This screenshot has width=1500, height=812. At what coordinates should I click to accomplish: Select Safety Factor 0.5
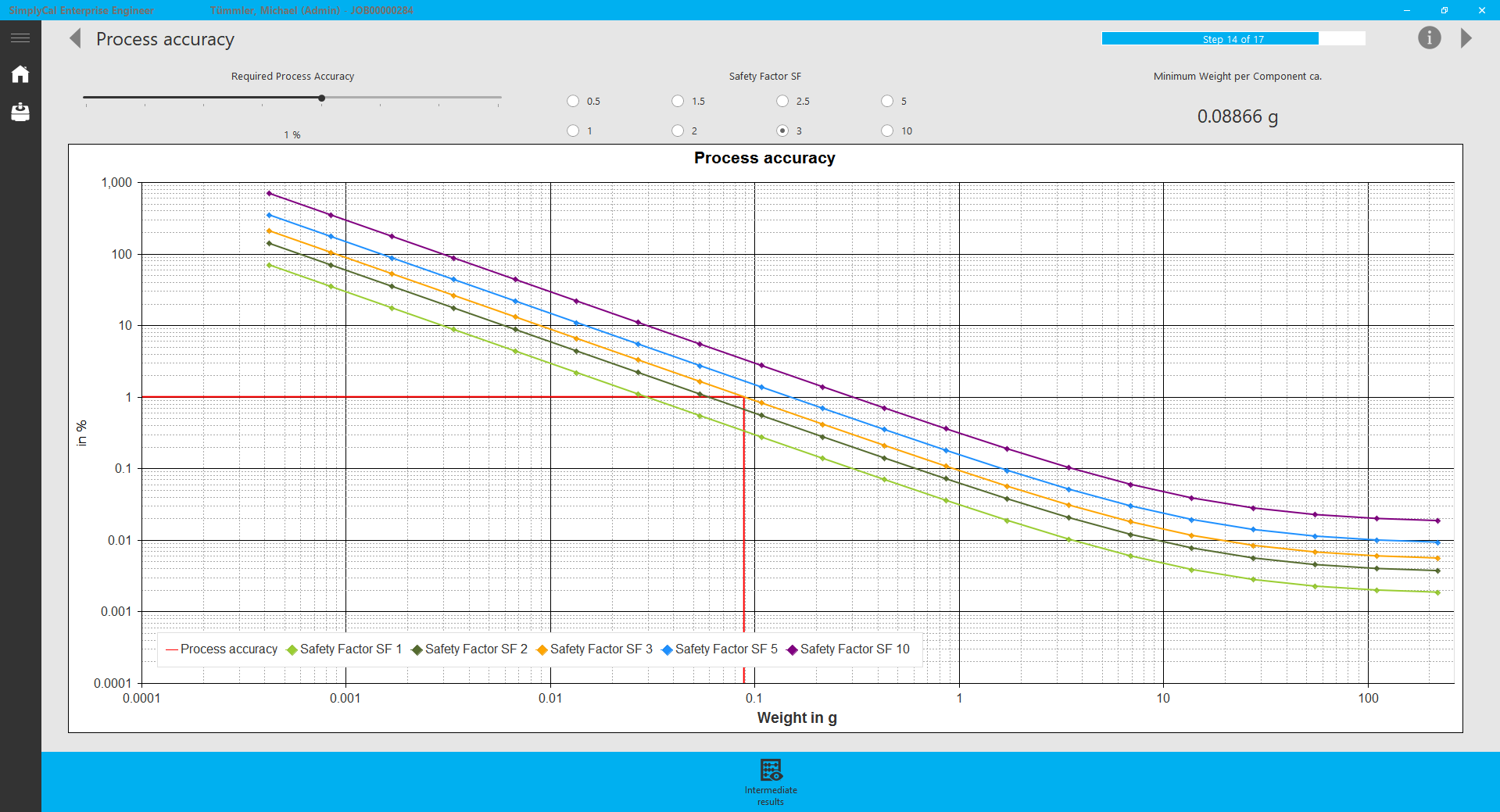pos(573,101)
